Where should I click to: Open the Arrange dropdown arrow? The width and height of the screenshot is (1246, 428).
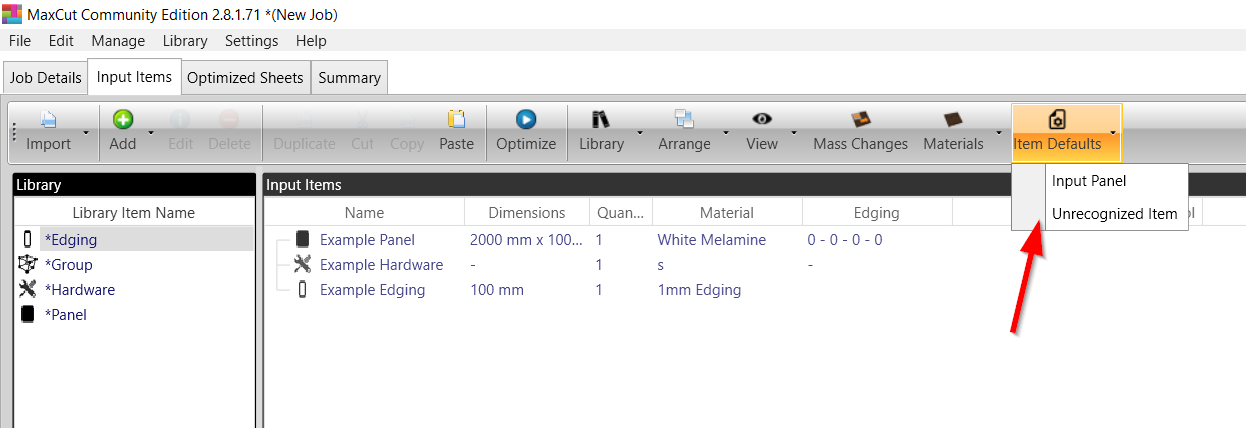coord(725,132)
